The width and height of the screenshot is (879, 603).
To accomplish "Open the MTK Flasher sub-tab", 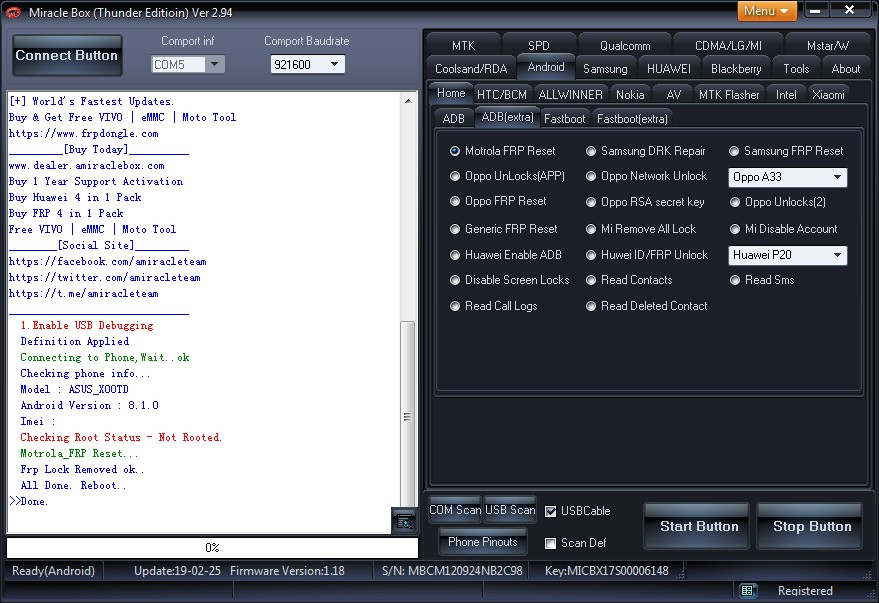I will click(x=729, y=95).
